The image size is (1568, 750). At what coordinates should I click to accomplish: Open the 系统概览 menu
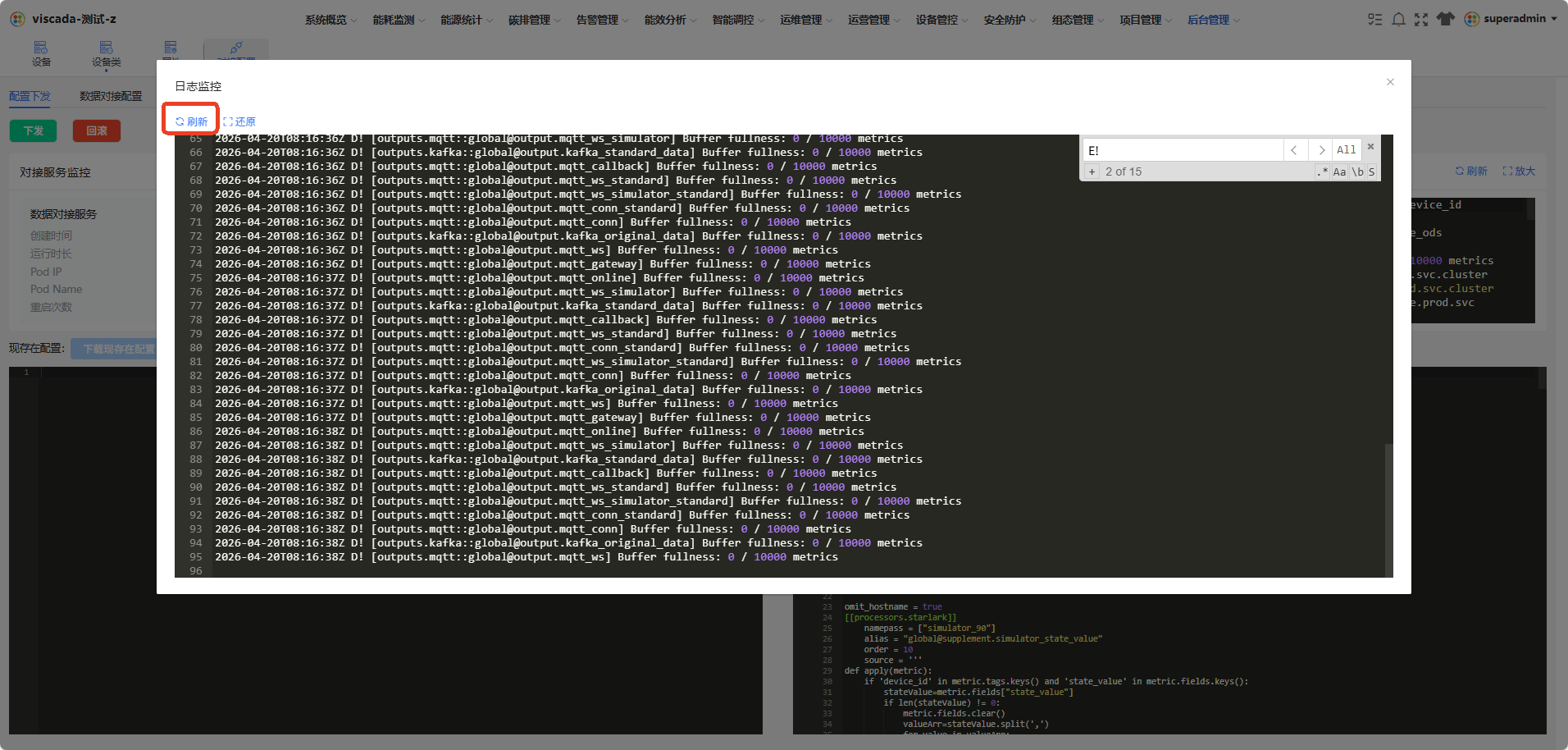point(330,20)
